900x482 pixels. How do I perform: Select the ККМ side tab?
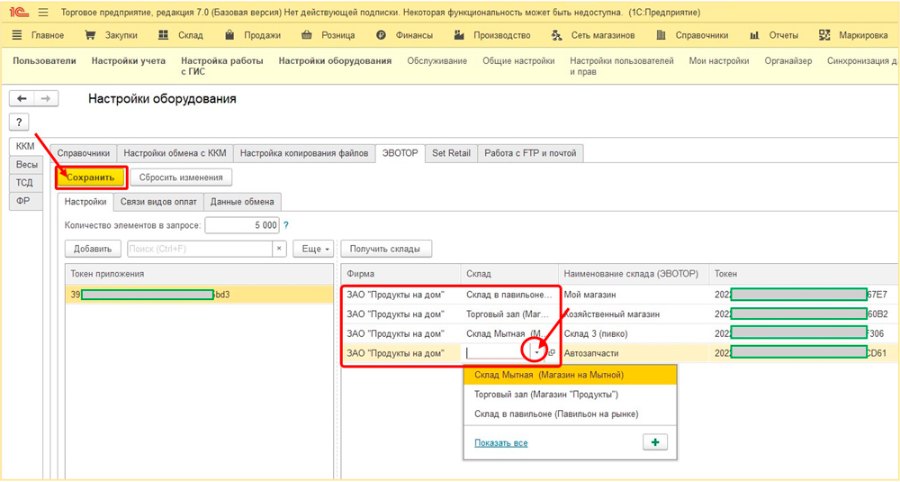25,146
